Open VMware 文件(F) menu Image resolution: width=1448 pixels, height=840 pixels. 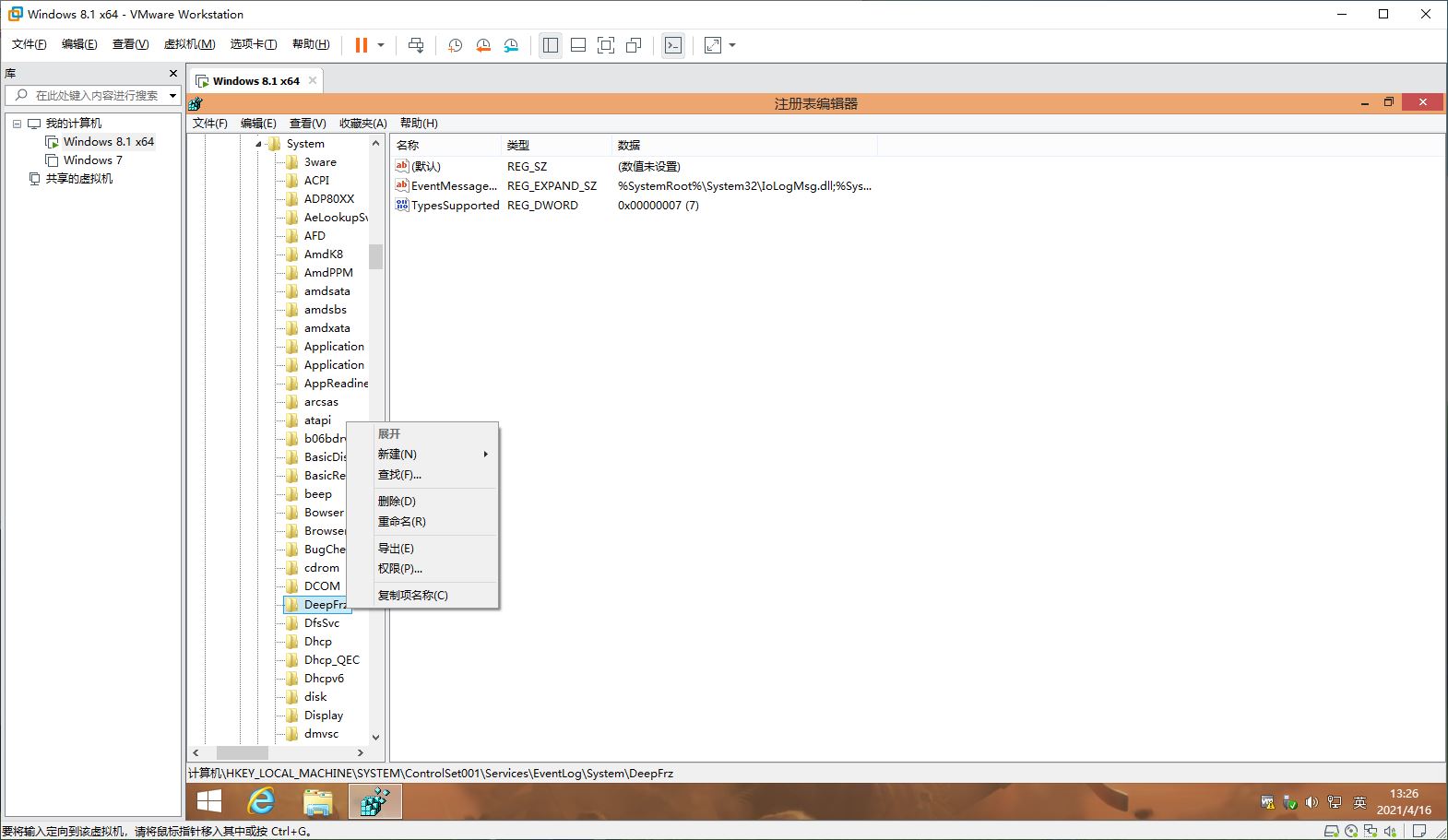pos(30,44)
